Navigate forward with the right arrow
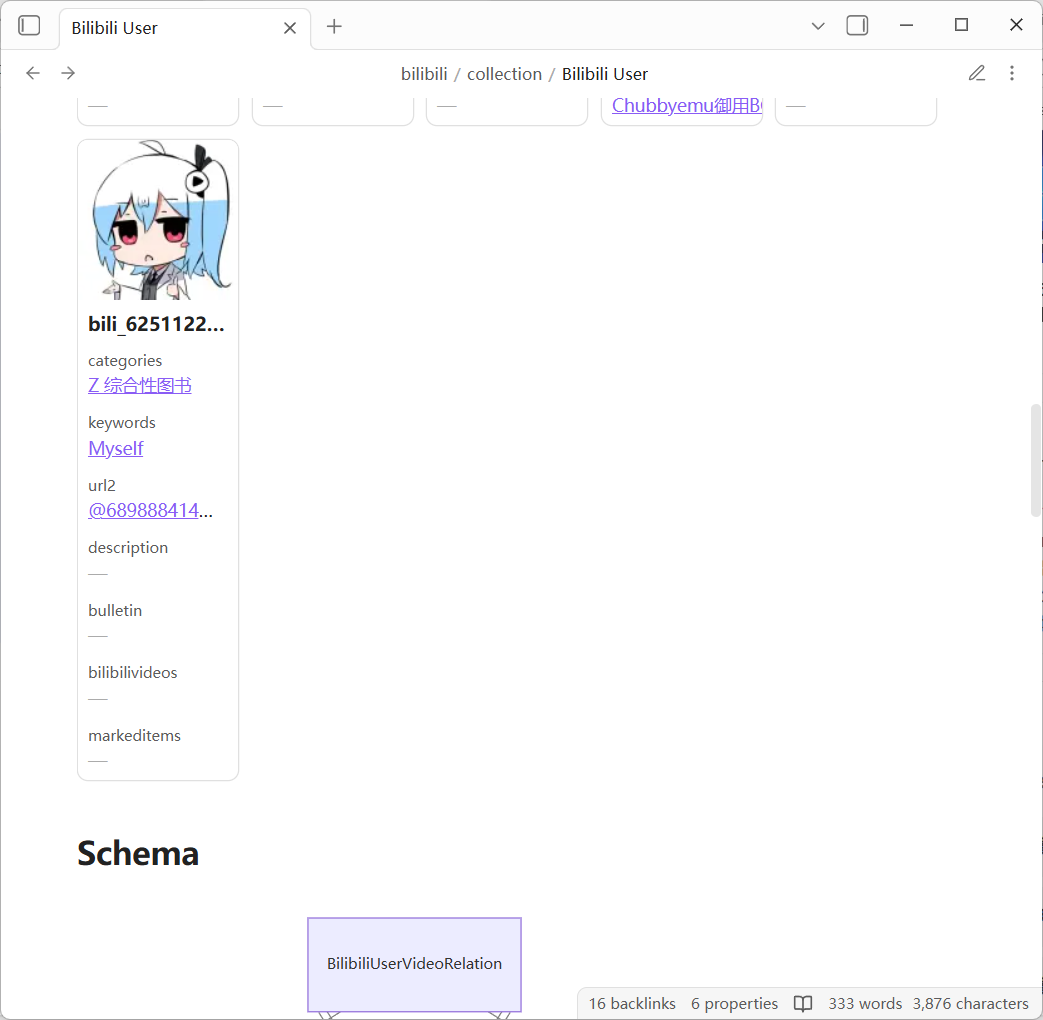 click(68, 73)
